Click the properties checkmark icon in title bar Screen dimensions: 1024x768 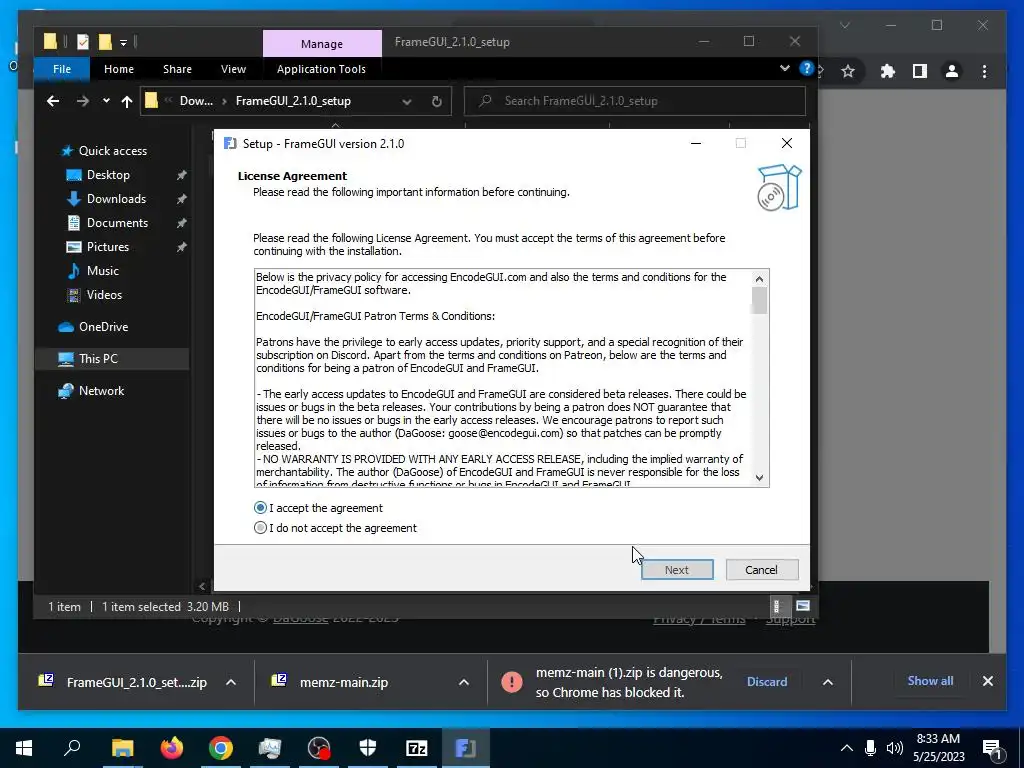(x=83, y=42)
